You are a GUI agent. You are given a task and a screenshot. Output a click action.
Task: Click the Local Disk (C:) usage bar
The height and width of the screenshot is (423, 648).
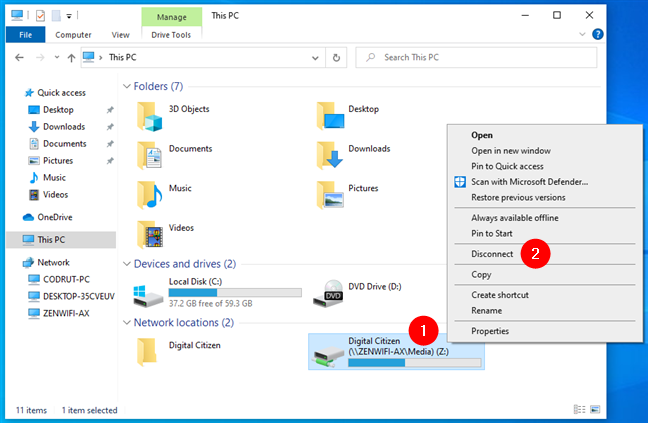click(x=235, y=293)
